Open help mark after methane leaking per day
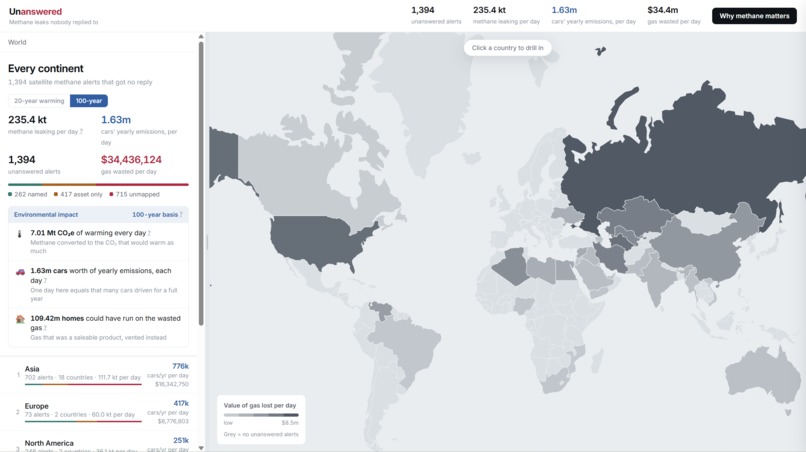The height and width of the screenshot is (452, 806). coord(81,132)
